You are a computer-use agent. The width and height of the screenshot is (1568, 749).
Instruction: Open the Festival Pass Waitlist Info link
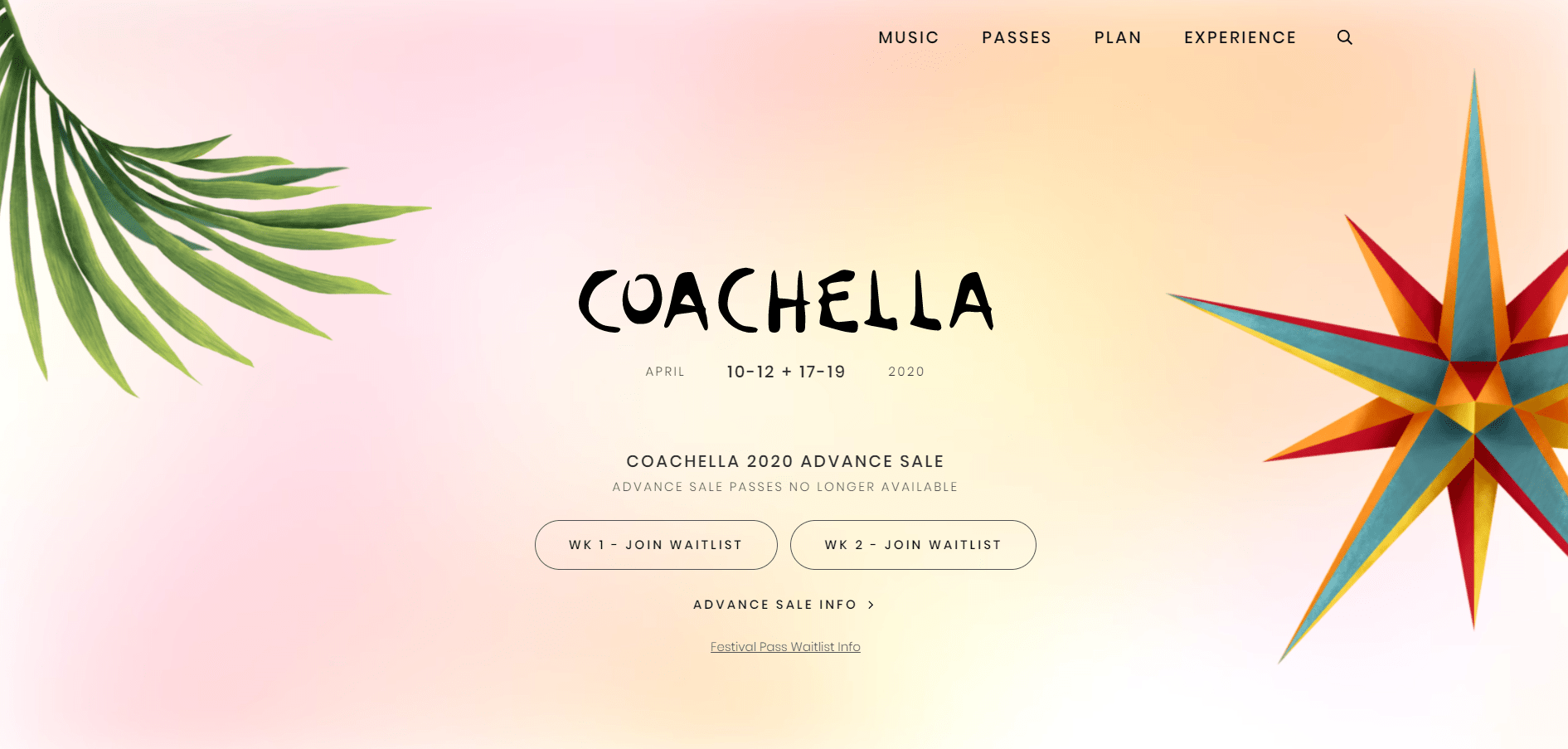click(x=784, y=647)
